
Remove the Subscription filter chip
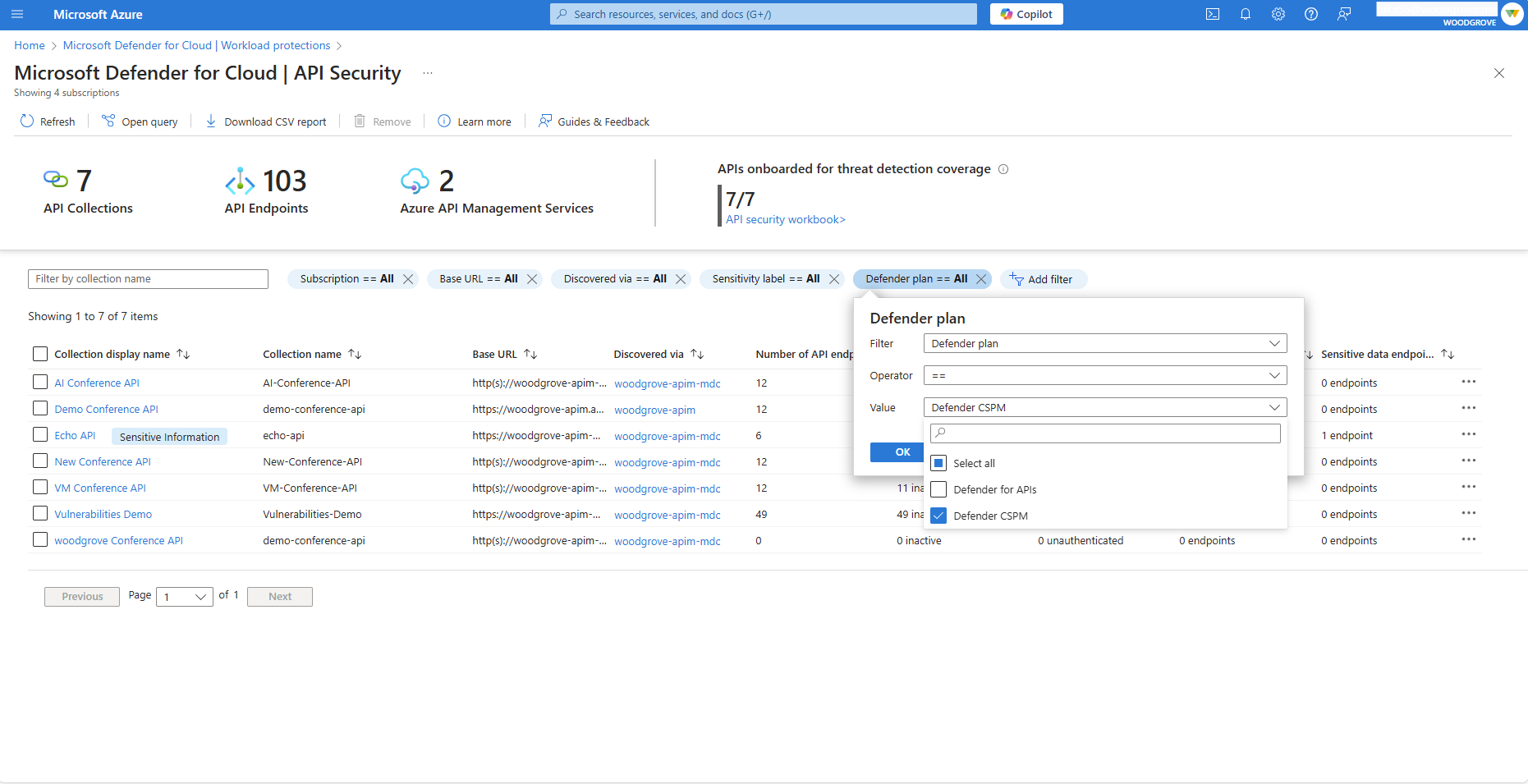(x=408, y=279)
